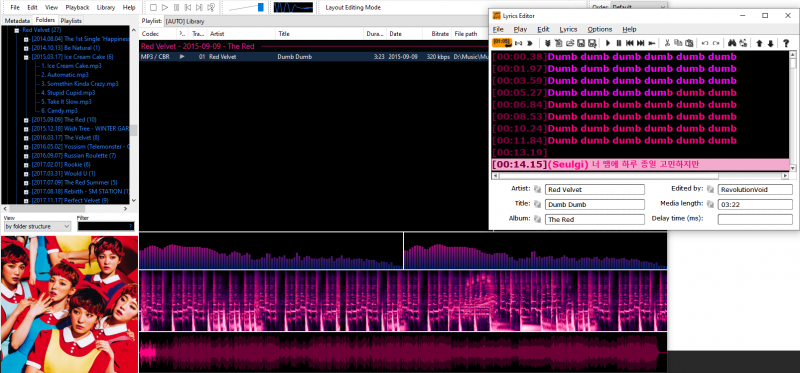The width and height of the screenshot is (800, 373).
Task: Click the redo arrow in Lyrics Editor toolbar
Action: click(716, 43)
